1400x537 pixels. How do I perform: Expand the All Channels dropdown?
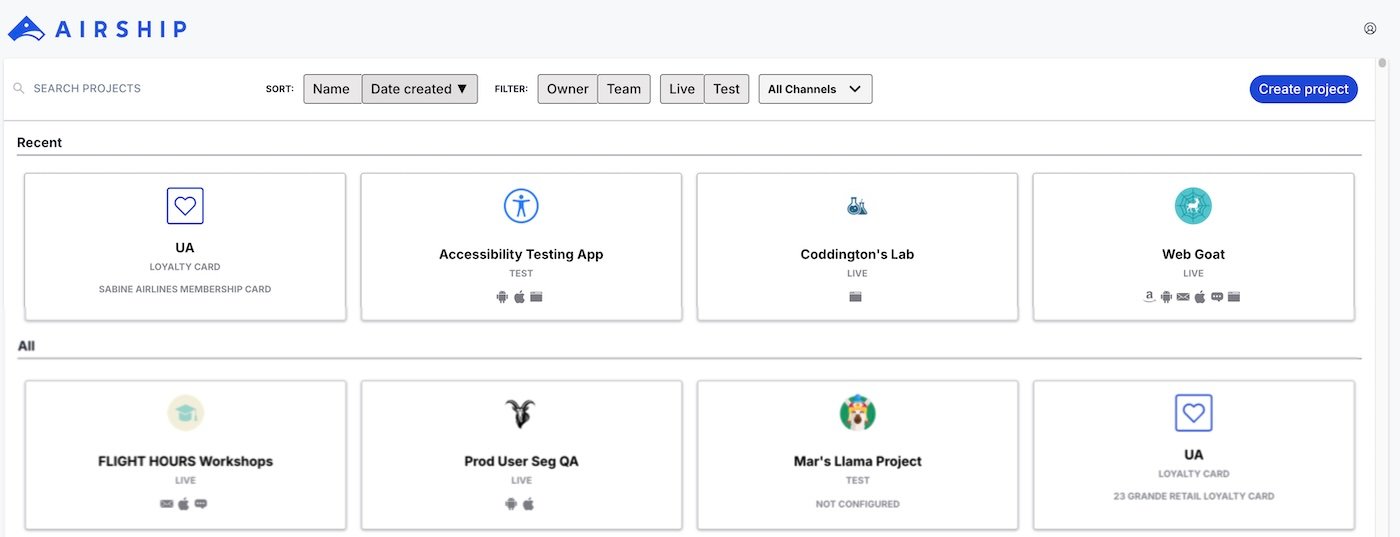tap(815, 89)
